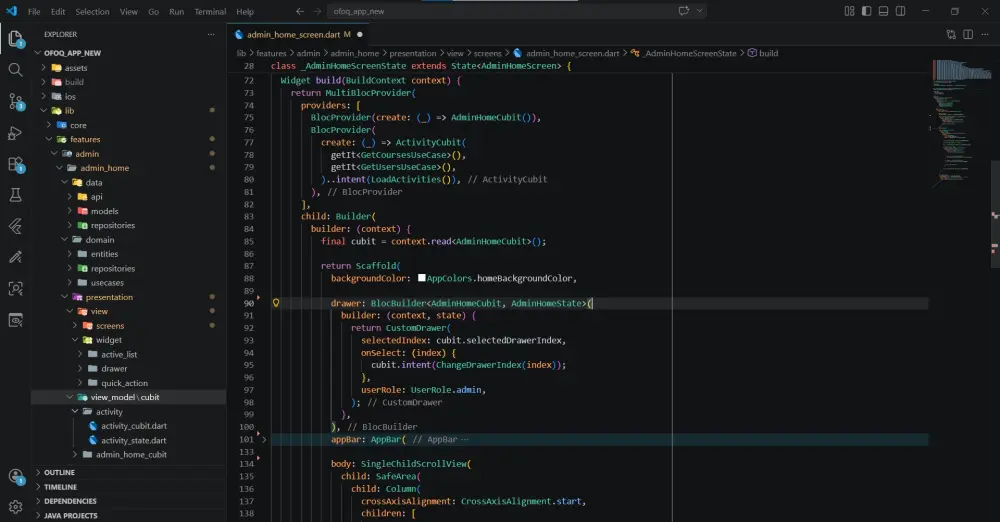Open the Flutter sidebar icon
1000x522 pixels.
click(15, 226)
